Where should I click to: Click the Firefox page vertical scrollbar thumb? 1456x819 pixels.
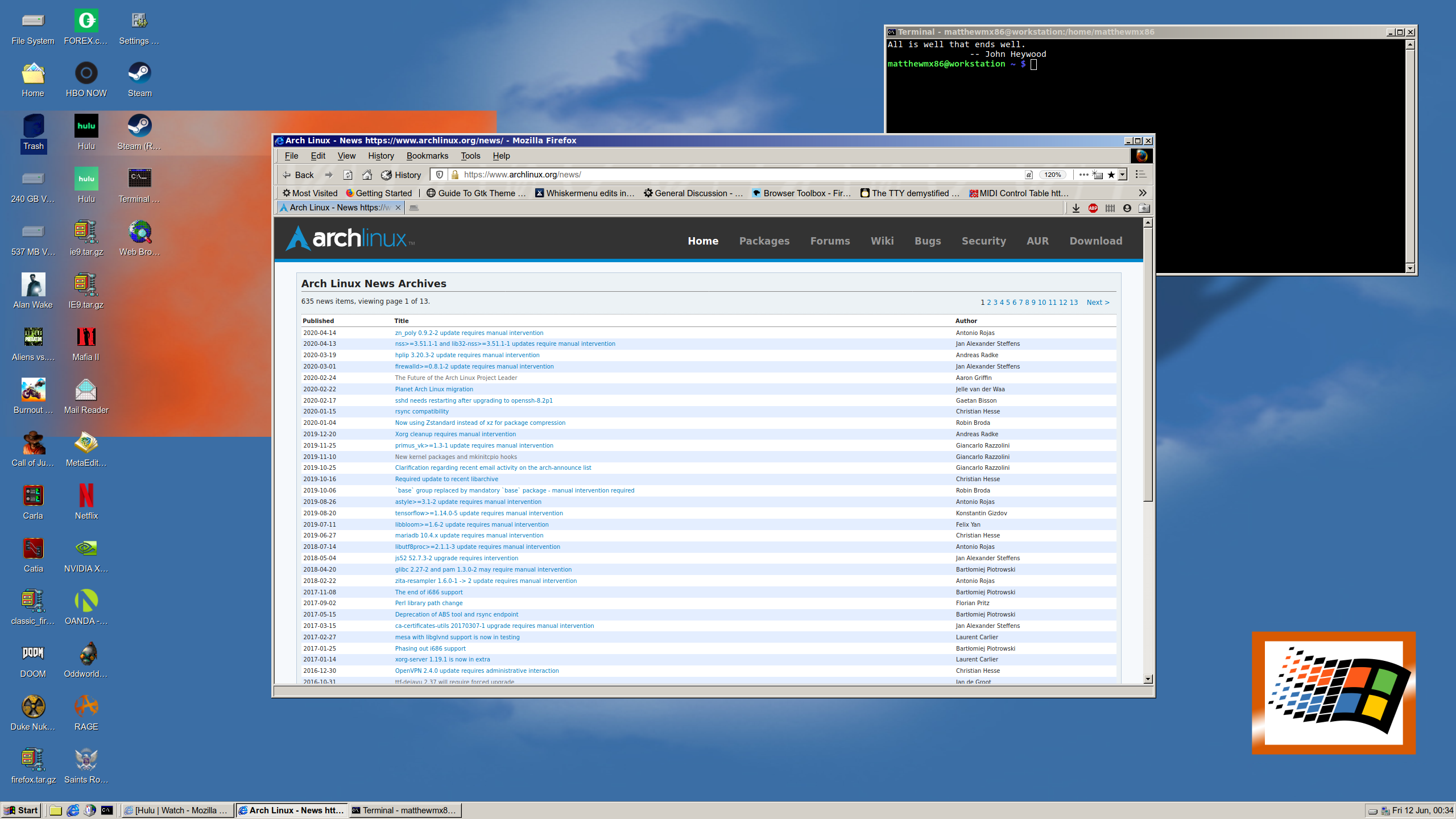click(1148, 365)
